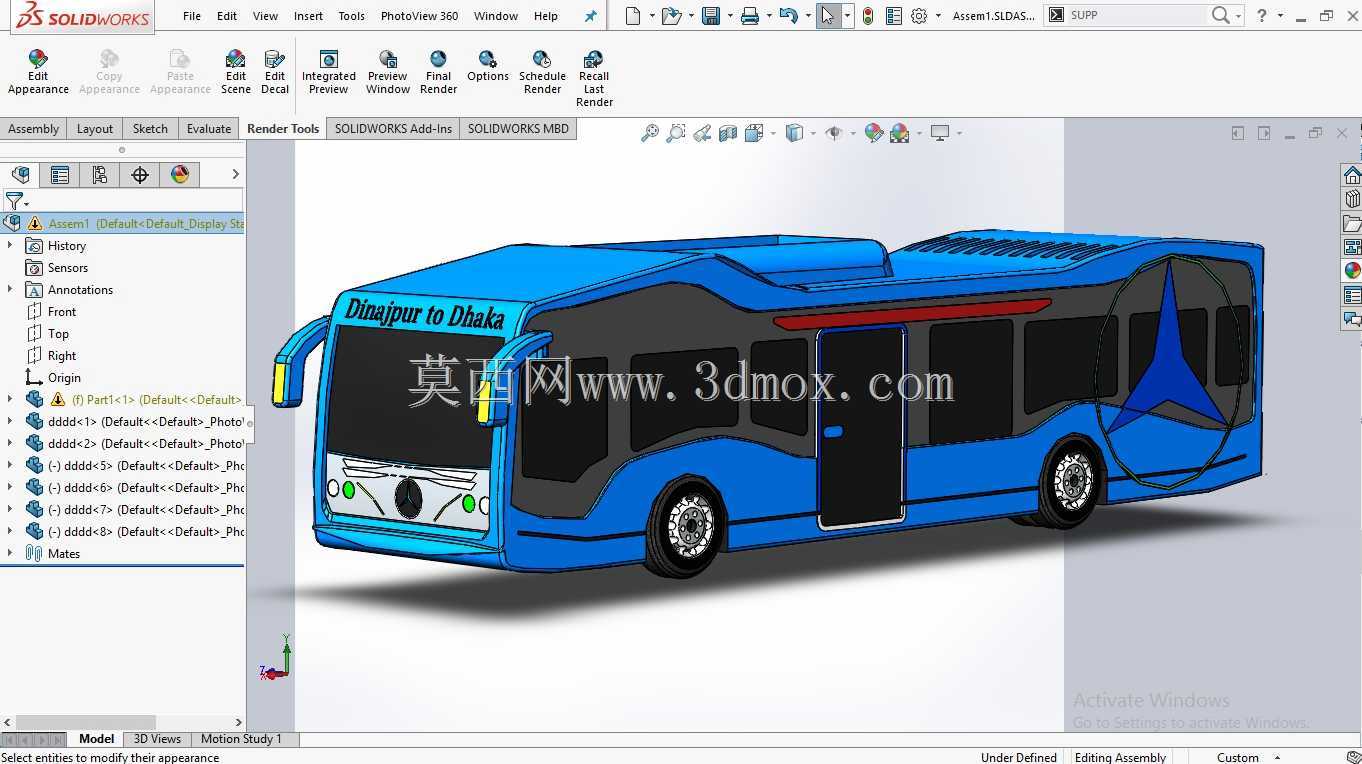
Task: Switch to the Evaluate tab
Action: (x=209, y=128)
